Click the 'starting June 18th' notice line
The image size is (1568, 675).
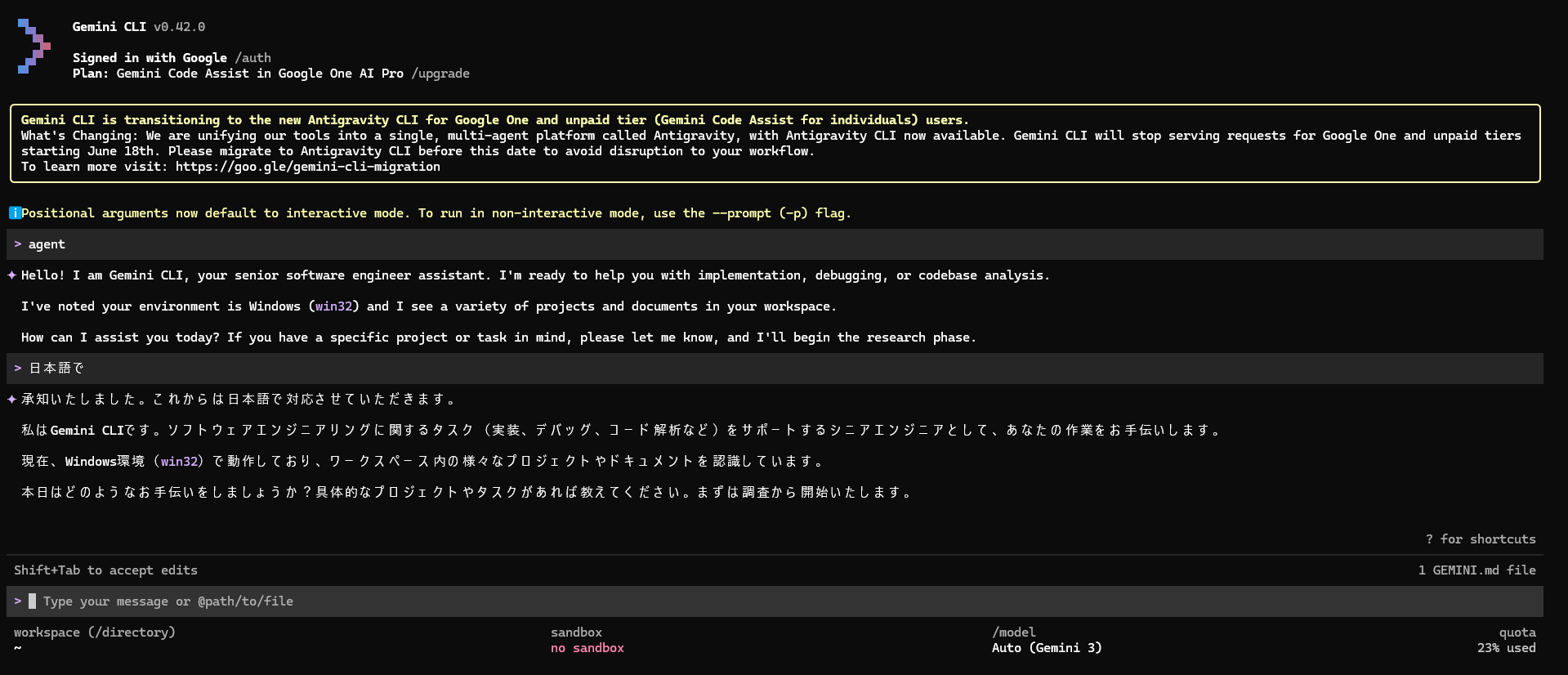pos(418,151)
